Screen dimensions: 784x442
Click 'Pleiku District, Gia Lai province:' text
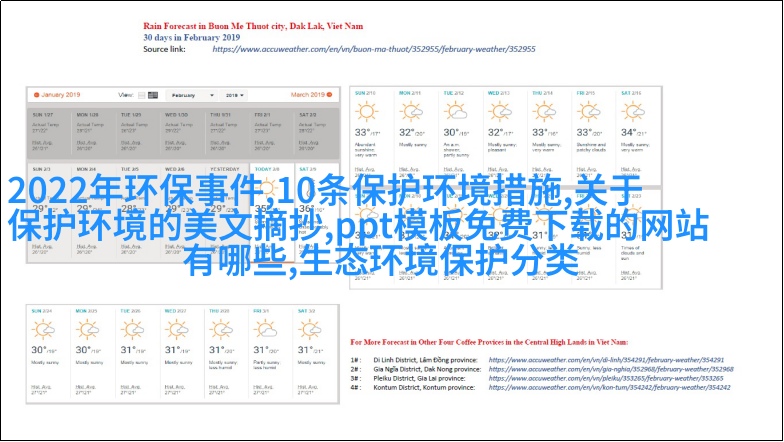(419, 378)
